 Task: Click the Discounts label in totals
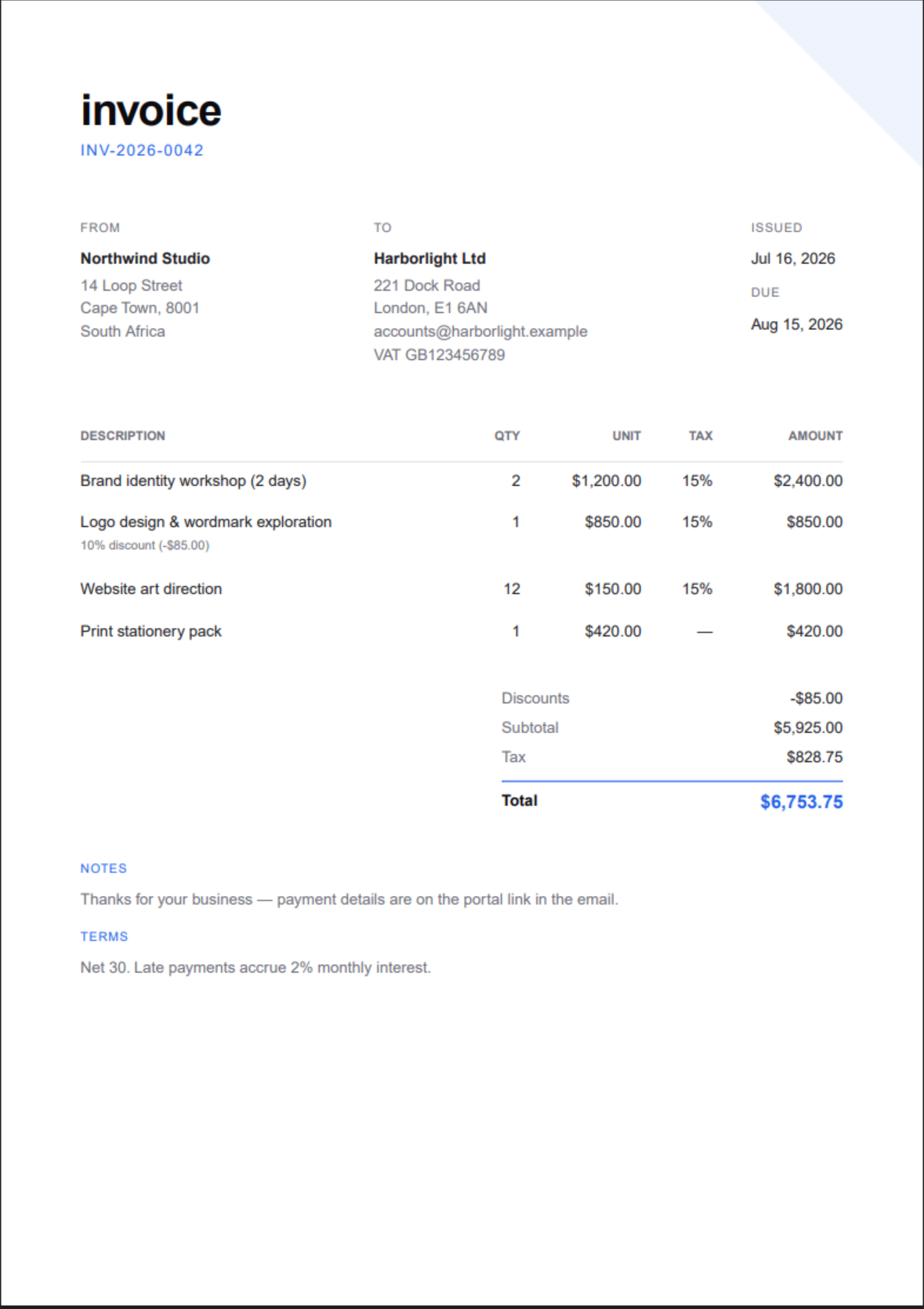[x=535, y=698]
